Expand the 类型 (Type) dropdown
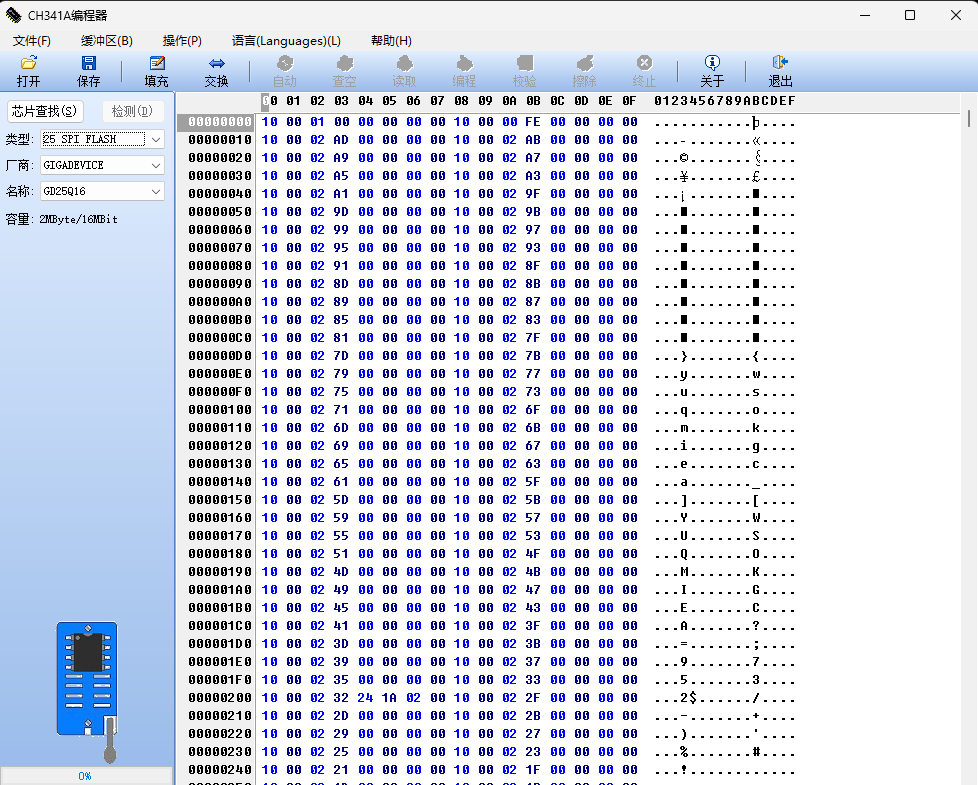This screenshot has width=978, height=785. pyautogui.click(x=156, y=139)
